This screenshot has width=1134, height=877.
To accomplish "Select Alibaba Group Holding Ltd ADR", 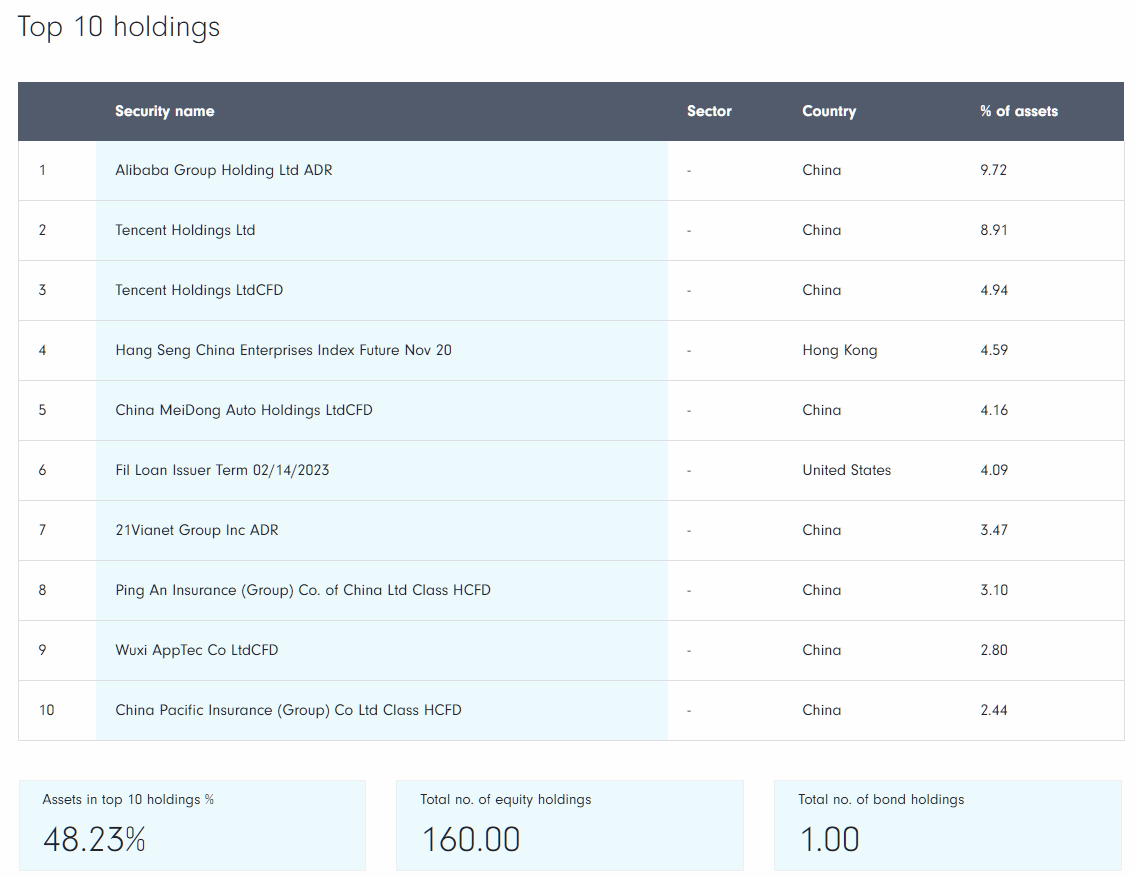I will (223, 170).
